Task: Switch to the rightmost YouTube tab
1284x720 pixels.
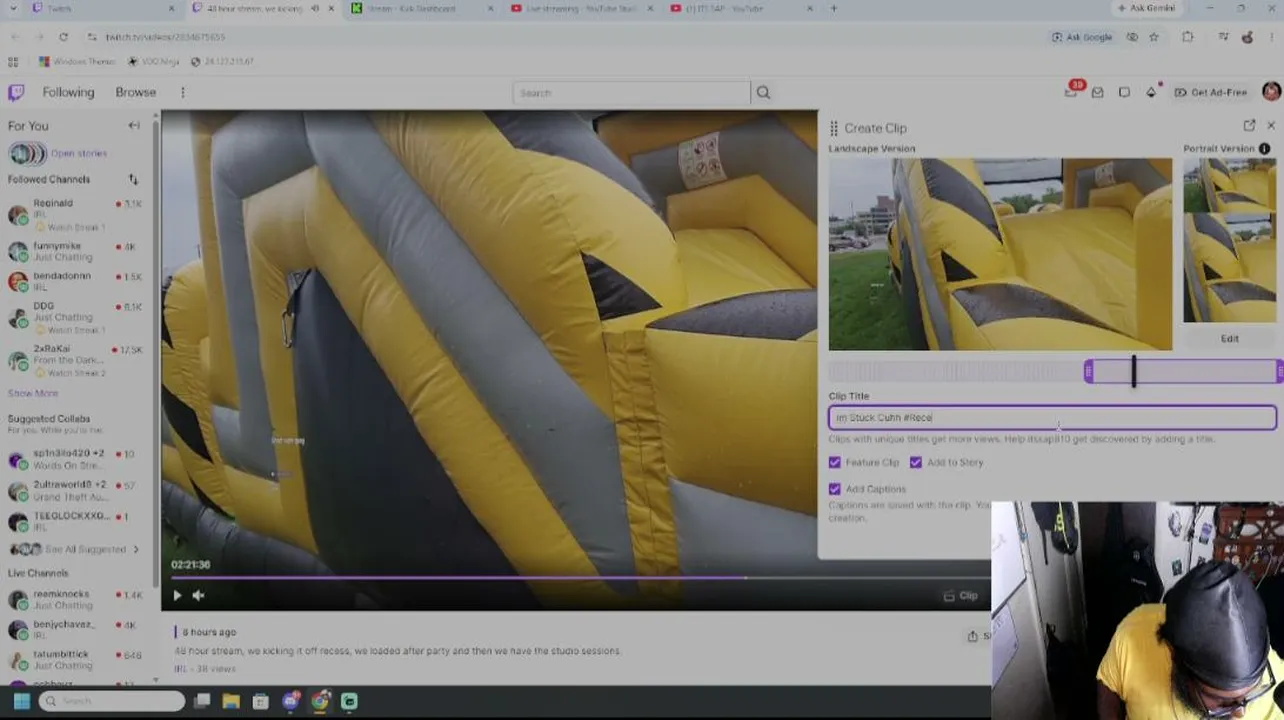Action: 741,9
